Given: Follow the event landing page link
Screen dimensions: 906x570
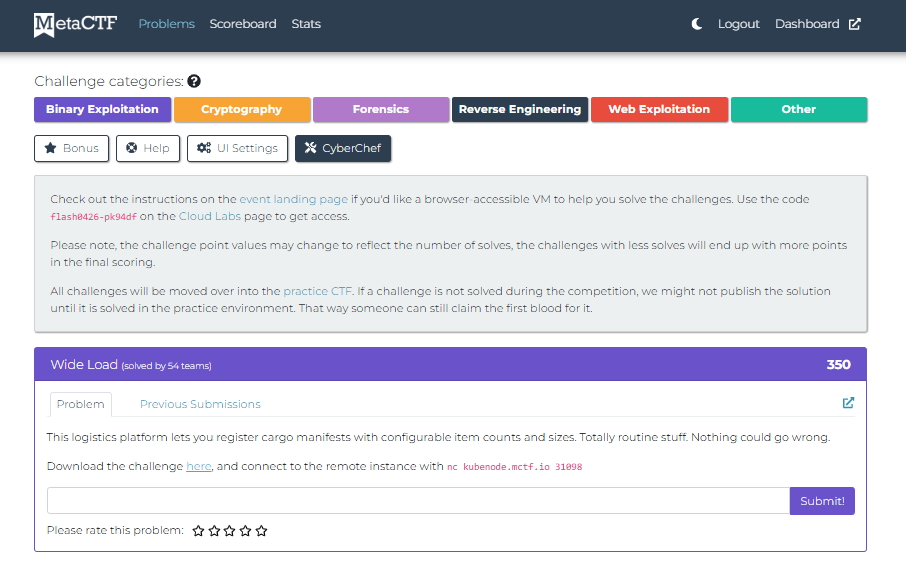Looking at the screenshot, I should (294, 199).
